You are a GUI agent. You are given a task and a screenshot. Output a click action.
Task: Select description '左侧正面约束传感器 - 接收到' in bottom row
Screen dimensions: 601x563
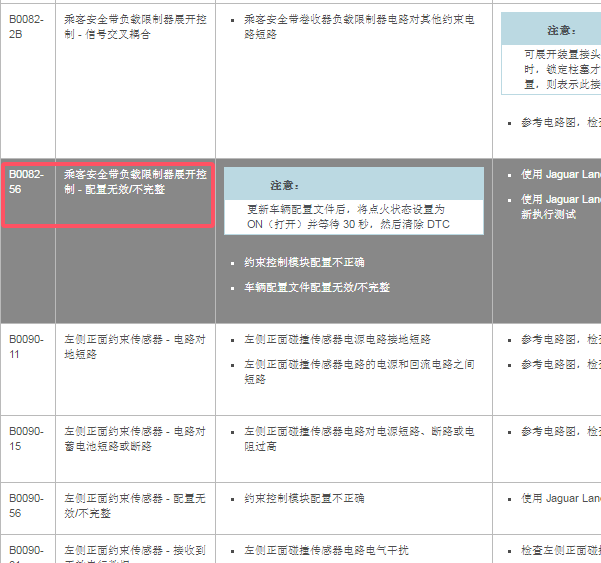pyautogui.click(x=135, y=550)
